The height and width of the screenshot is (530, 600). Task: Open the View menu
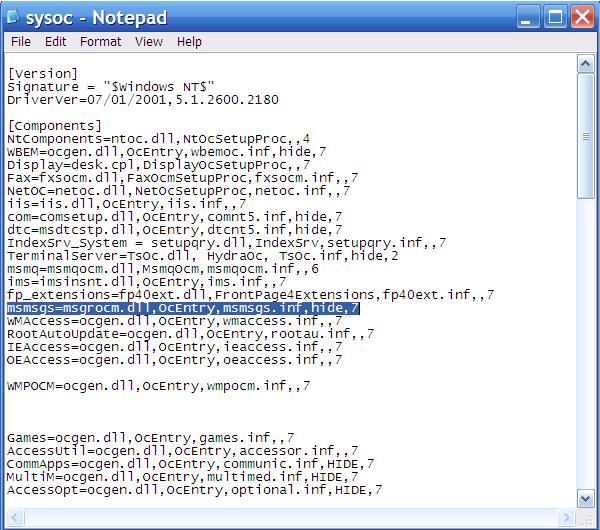(x=149, y=41)
